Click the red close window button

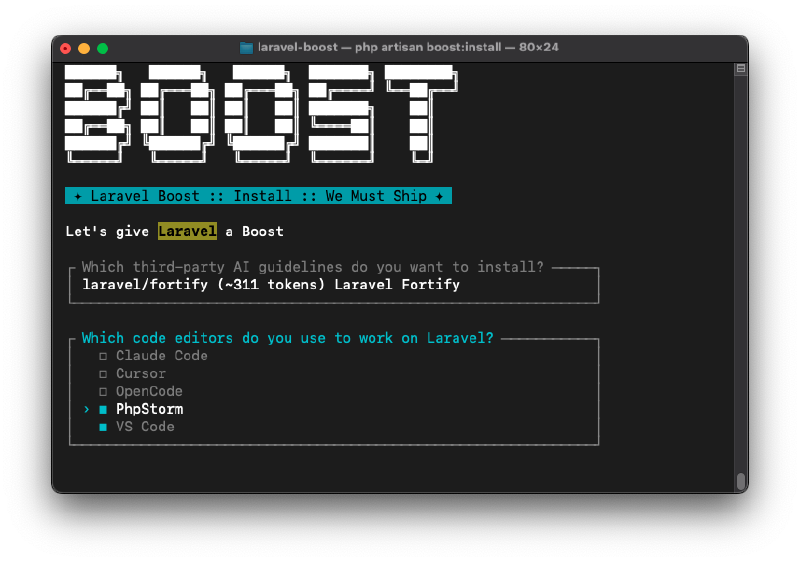66,48
